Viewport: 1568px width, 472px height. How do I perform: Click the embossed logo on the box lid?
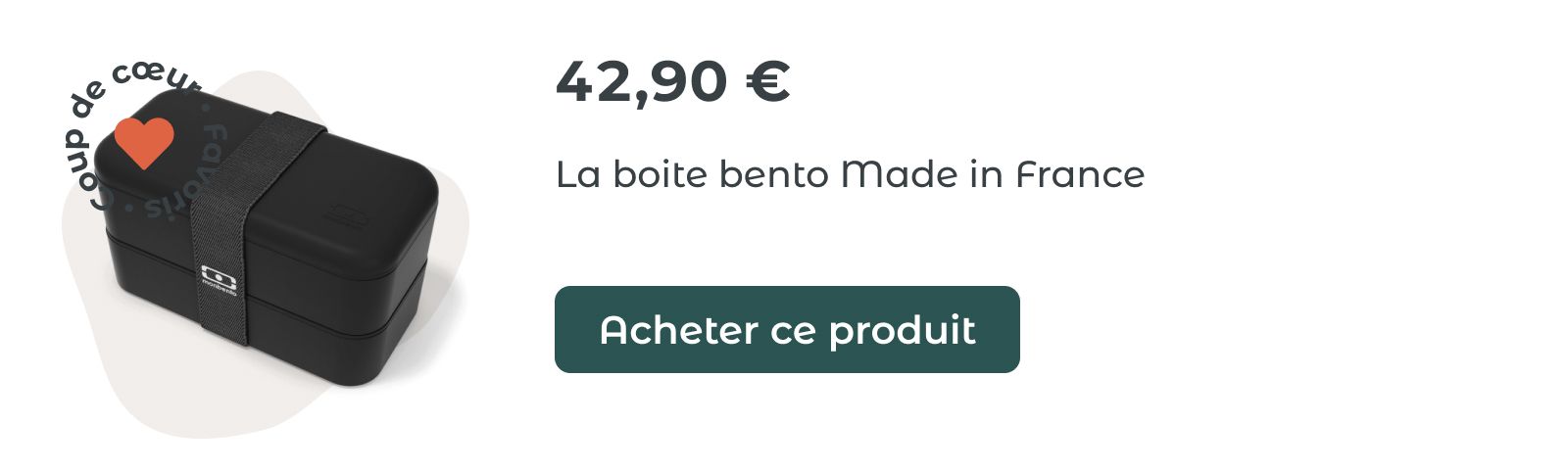(345, 214)
